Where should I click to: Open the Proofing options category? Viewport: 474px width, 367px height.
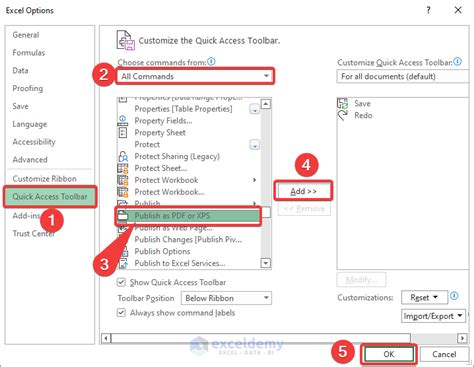pos(28,88)
